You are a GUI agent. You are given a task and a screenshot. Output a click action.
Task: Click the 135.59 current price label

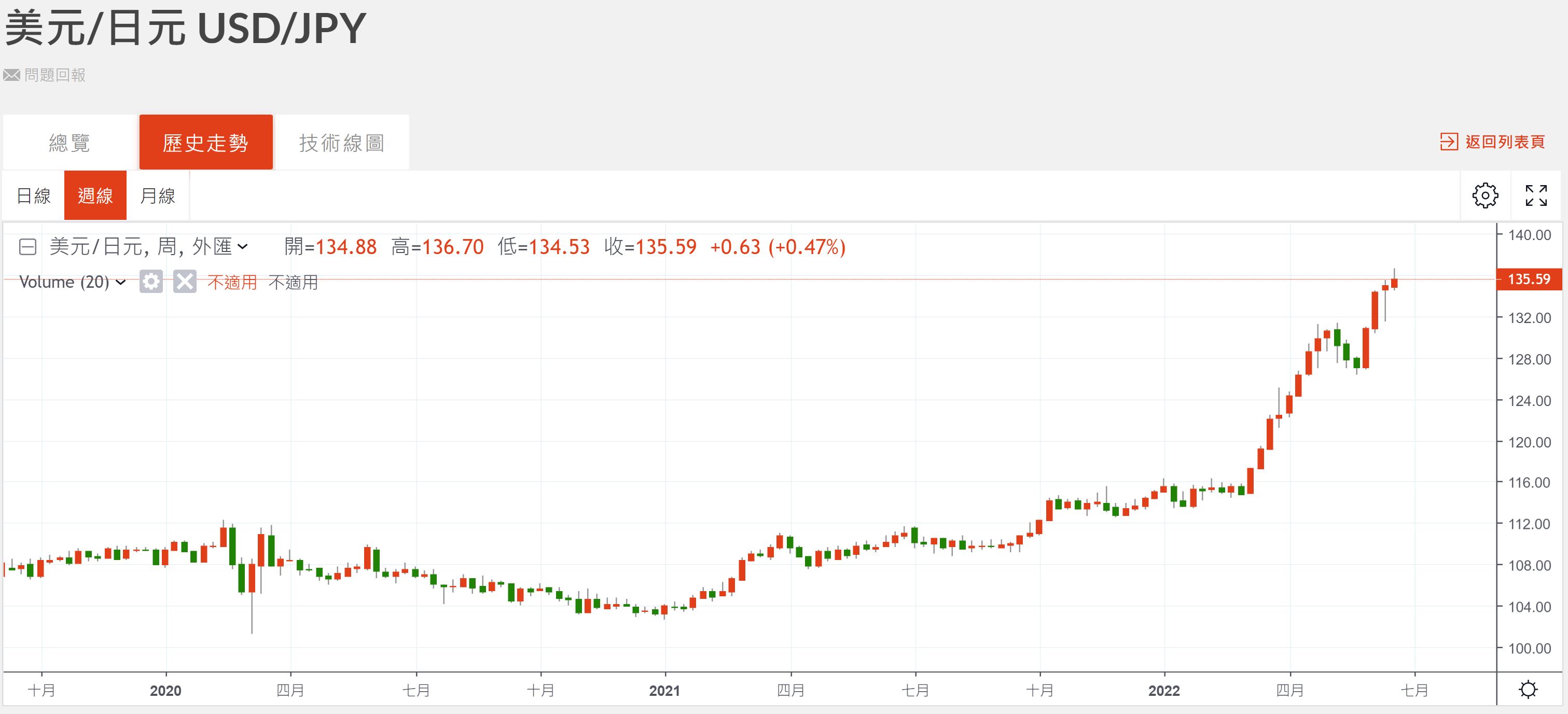point(1529,279)
